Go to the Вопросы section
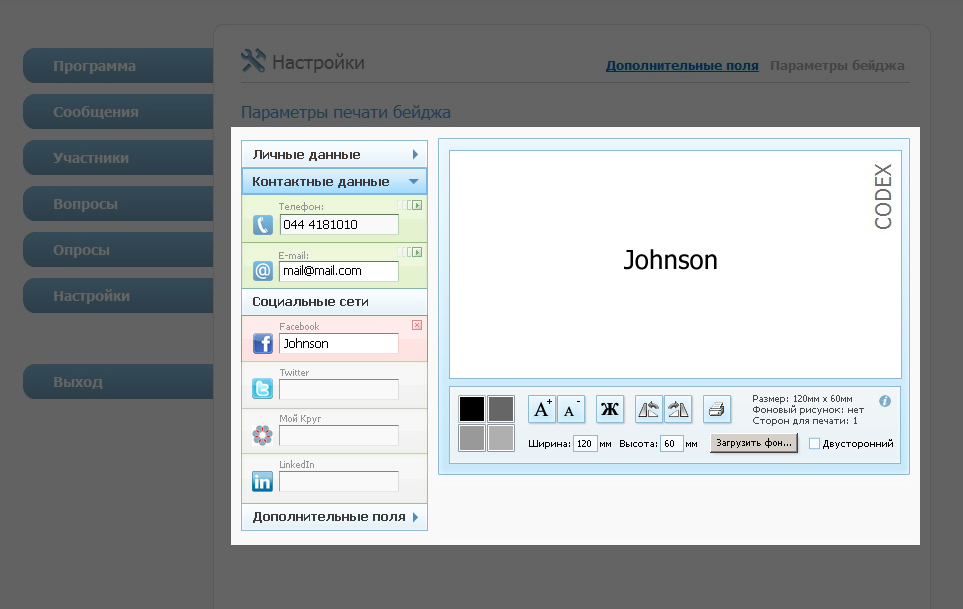This screenshot has height=609, width=963. pyautogui.click(x=118, y=204)
